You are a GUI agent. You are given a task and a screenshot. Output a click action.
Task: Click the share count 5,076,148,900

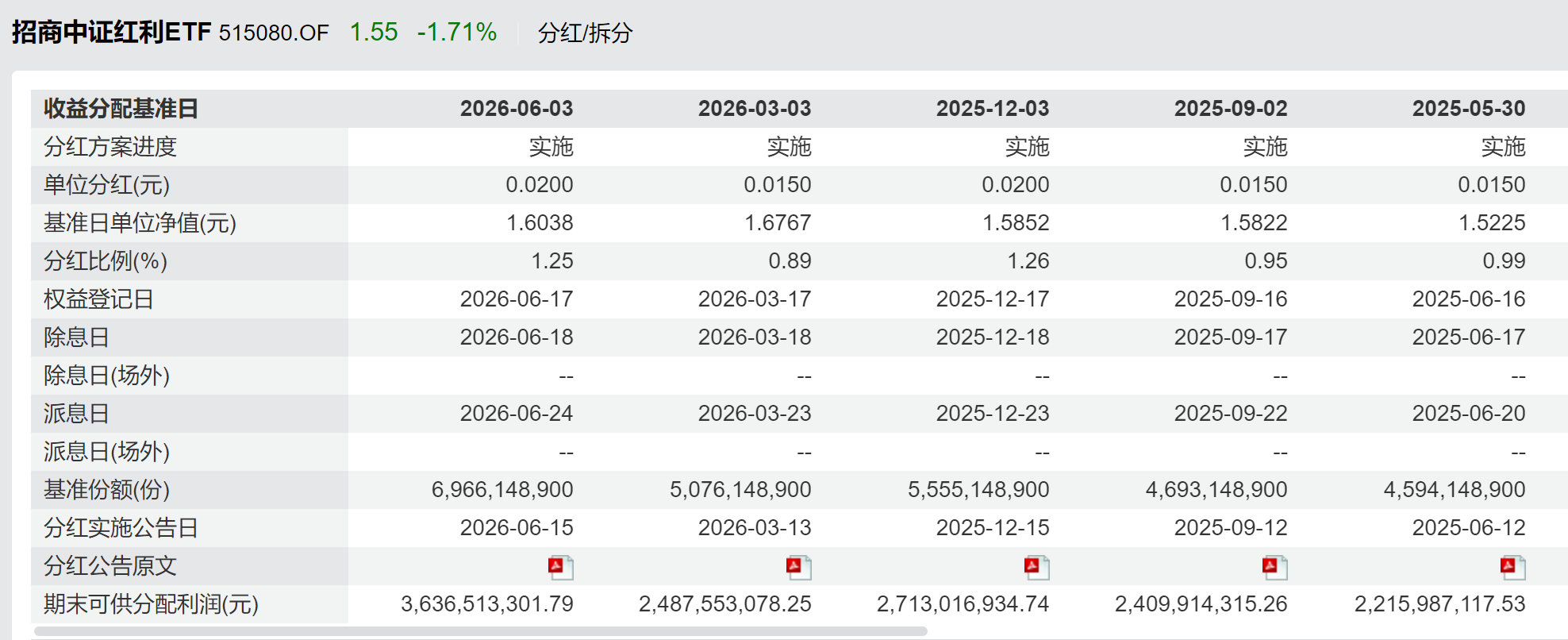click(740, 490)
